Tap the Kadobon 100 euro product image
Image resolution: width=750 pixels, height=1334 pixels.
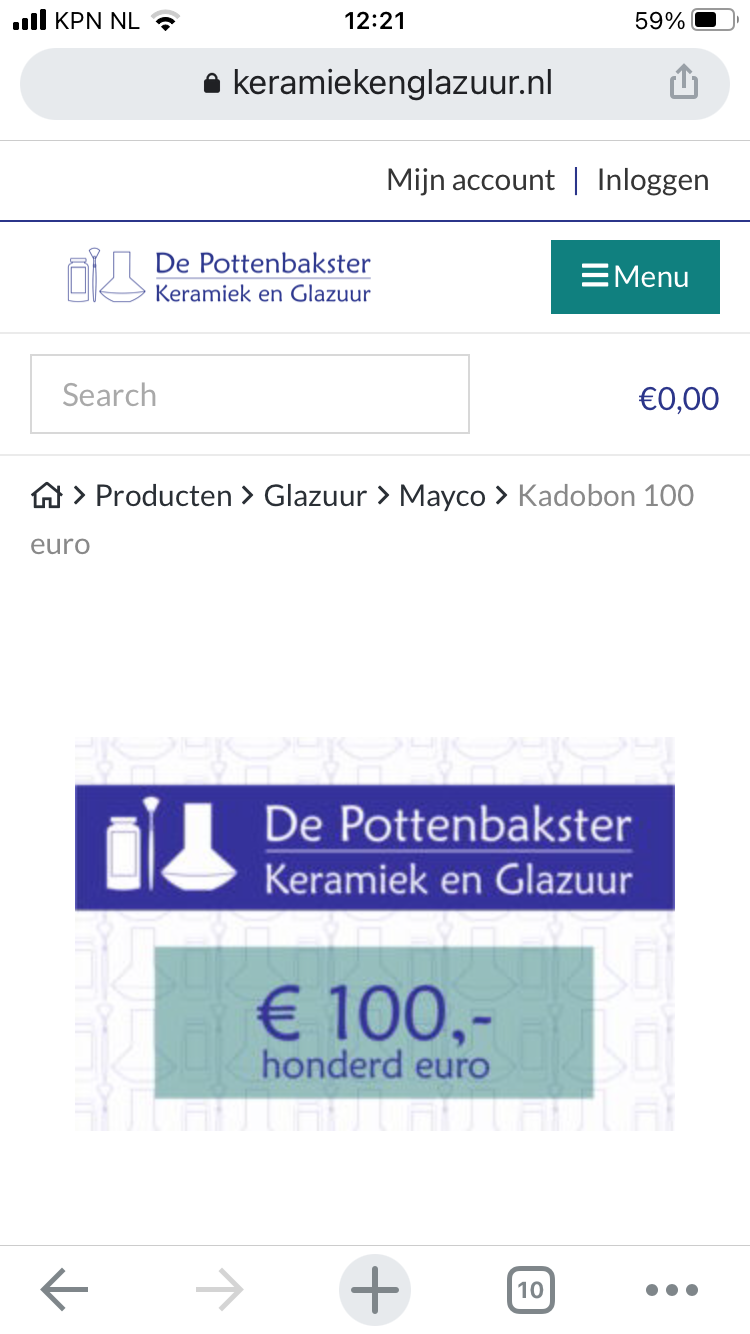pyautogui.click(x=375, y=934)
